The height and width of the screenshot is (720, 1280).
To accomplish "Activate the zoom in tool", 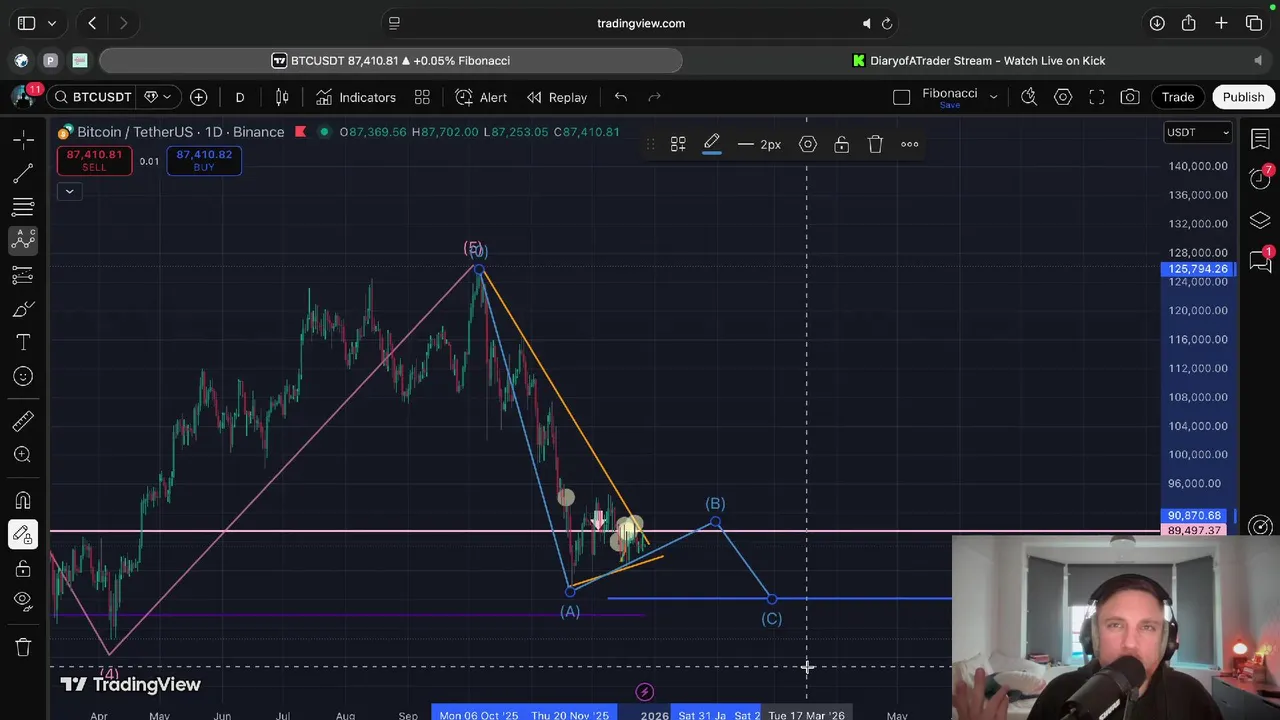I will (23, 456).
